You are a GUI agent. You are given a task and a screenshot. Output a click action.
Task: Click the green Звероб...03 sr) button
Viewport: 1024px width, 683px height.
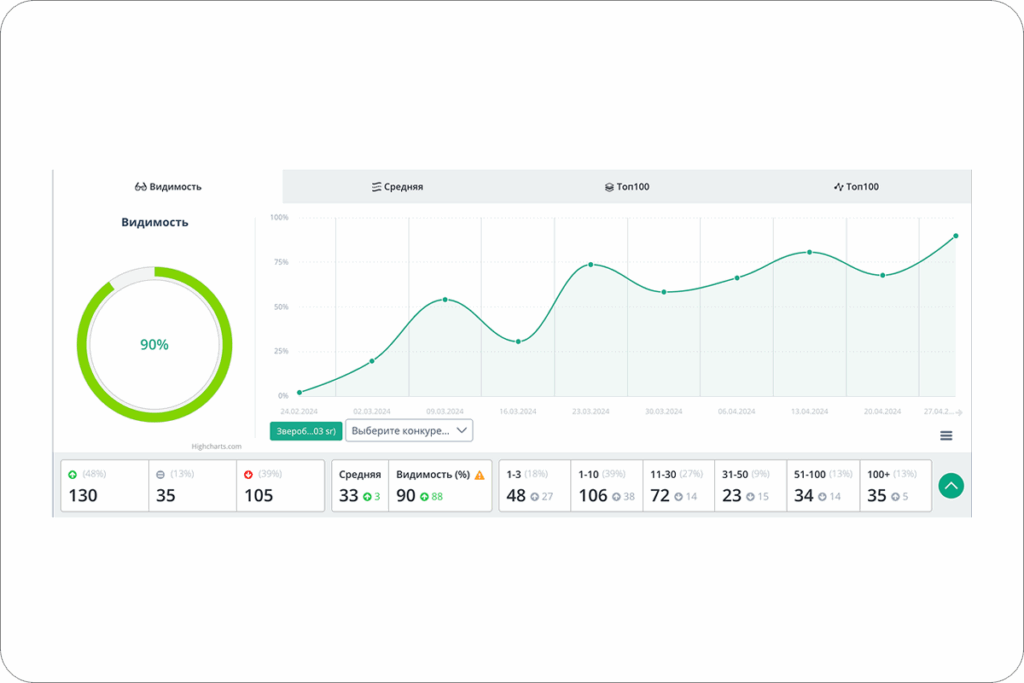click(x=306, y=431)
